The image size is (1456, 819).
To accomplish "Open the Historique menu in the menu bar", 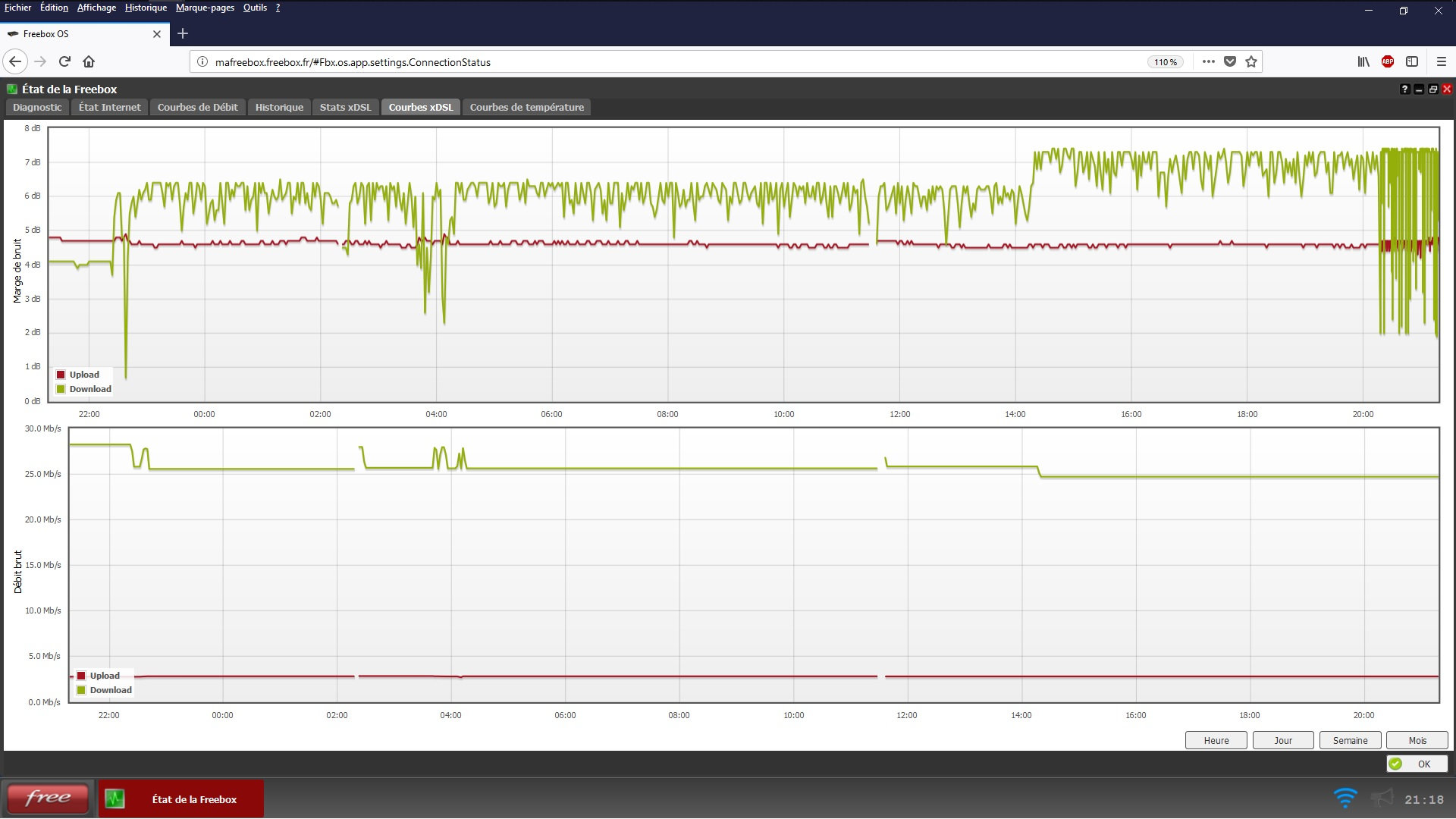I will pyautogui.click(x=146, y=8).
